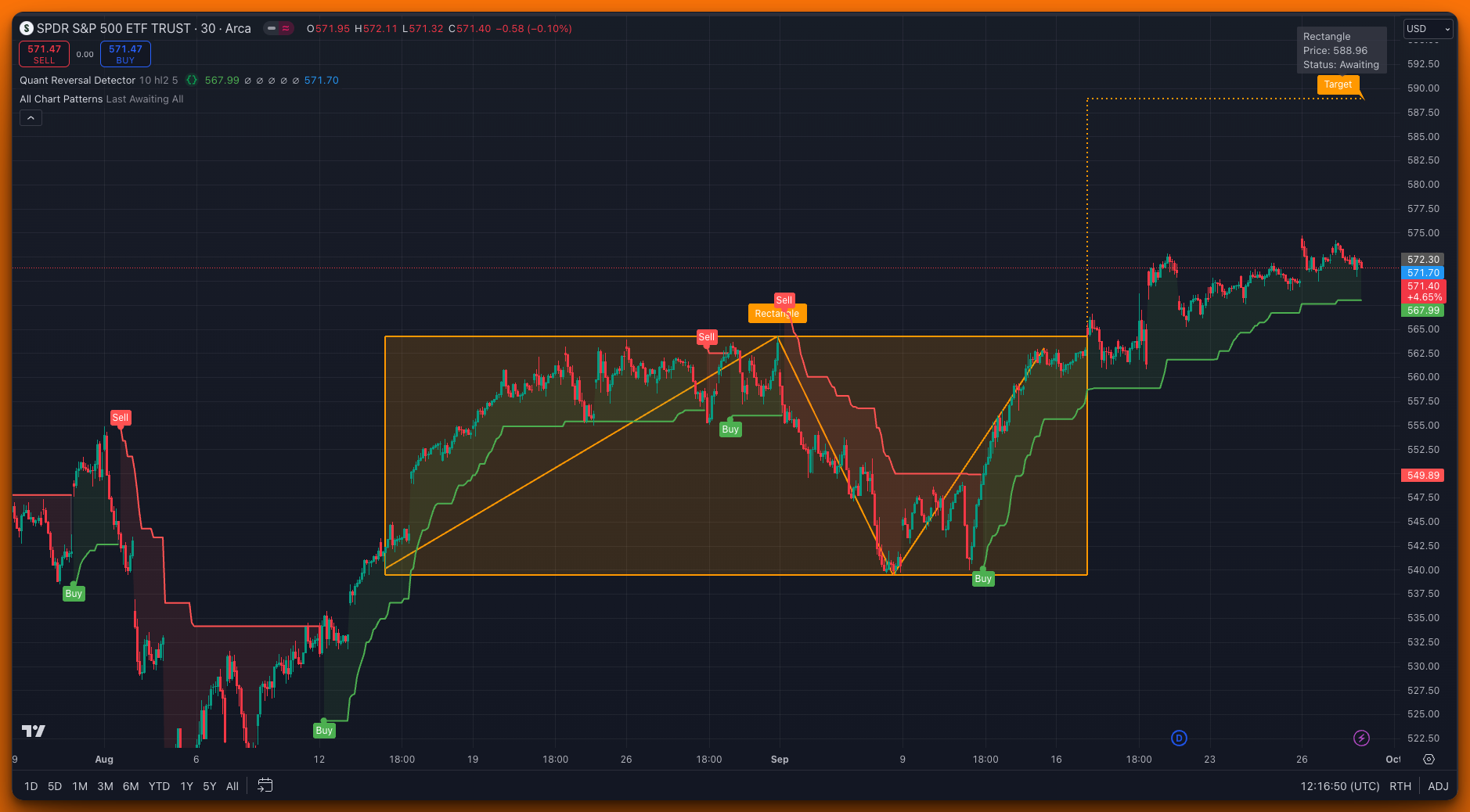Image resolution: width=1470 pixels, height=812 pixels.
Task: Select the 6M time range
Action: 131,786
